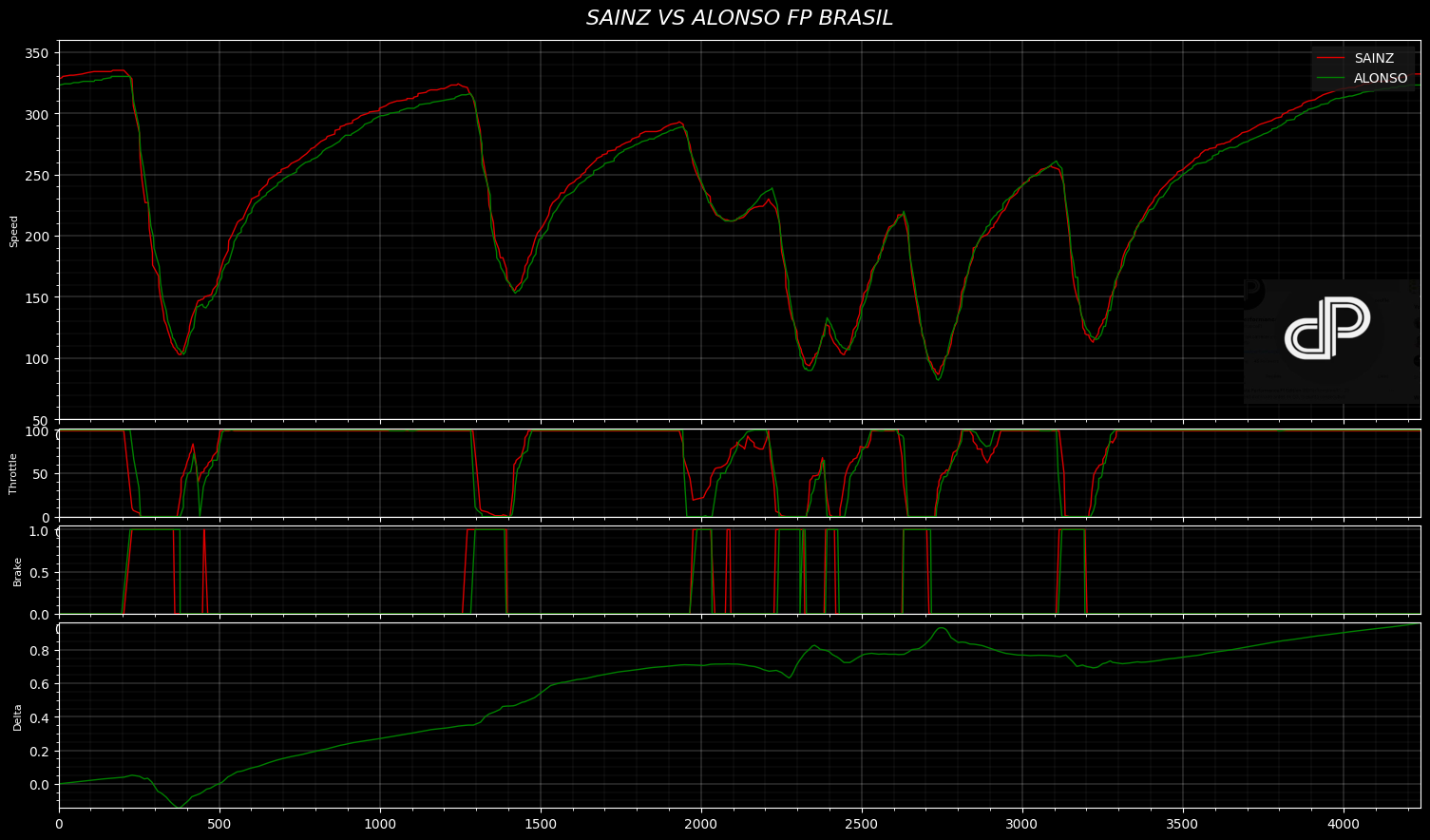Image resolution: width=1430 pixels, height=840 pixels.
Task: Click the 0.8 tick on the delta axis
Action: click(39, 651)
